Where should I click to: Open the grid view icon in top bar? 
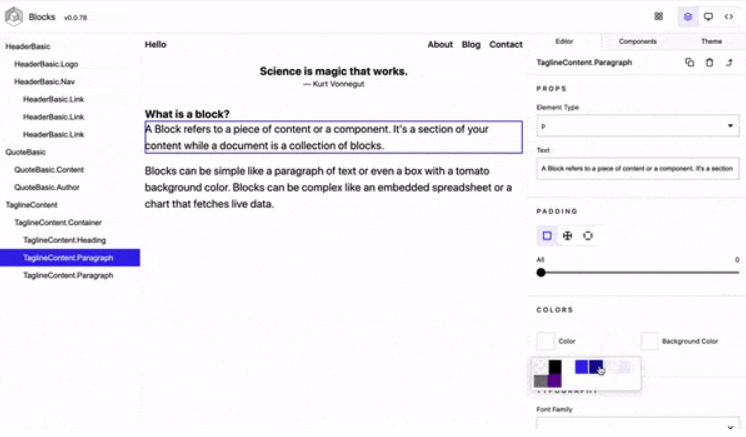(x=658, y=17)
